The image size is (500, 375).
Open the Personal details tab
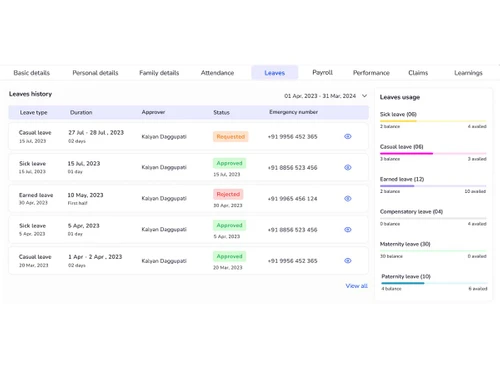pos(95,73)
